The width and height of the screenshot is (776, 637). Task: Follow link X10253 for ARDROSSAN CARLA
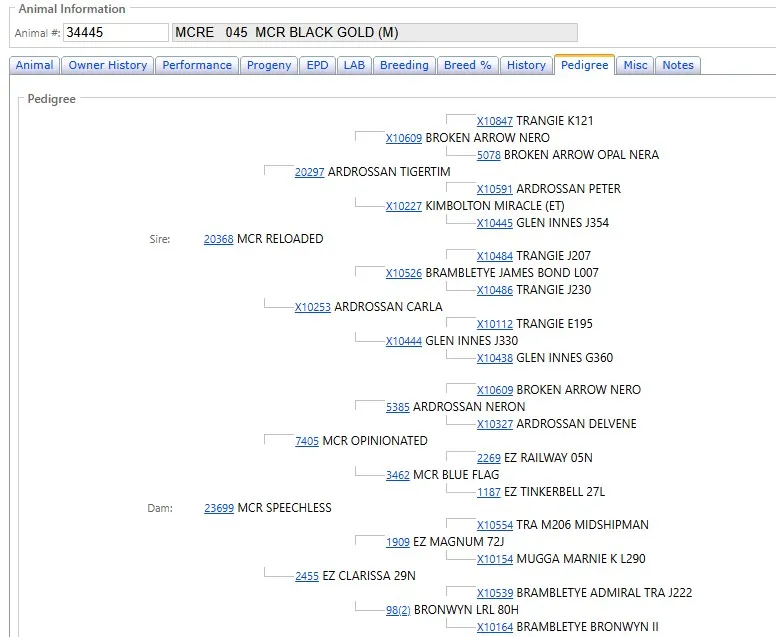312,307
